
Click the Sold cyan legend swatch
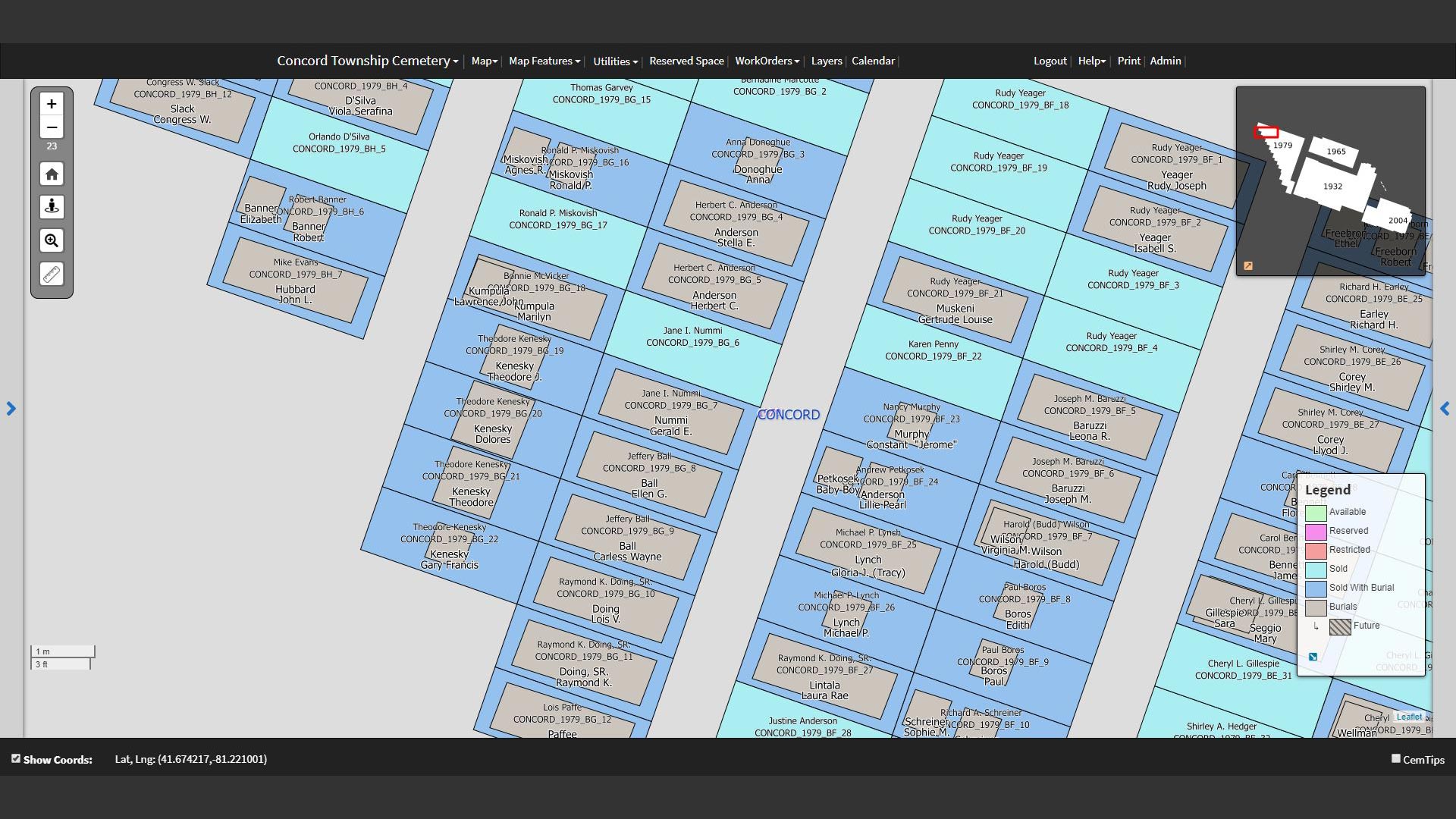[1316, 570]
